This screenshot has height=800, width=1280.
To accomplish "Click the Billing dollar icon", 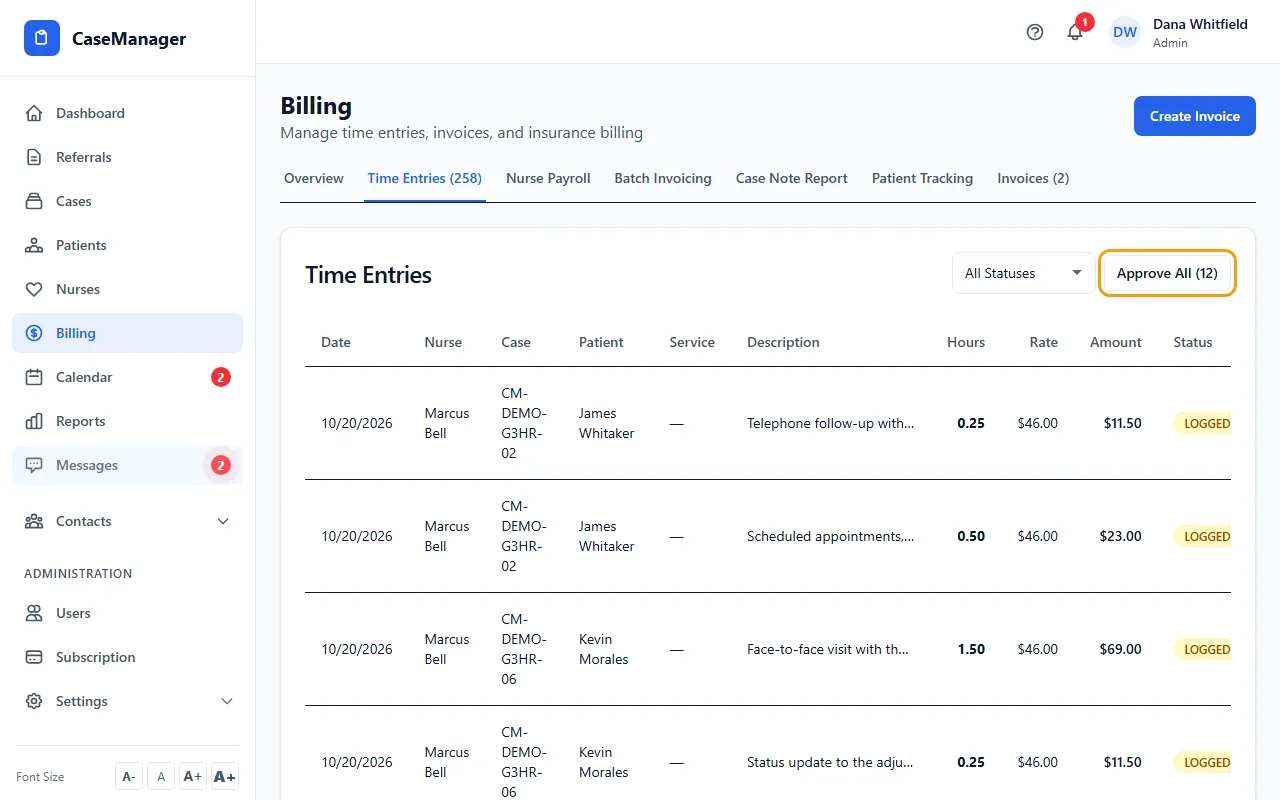I will tap(34, 333).
